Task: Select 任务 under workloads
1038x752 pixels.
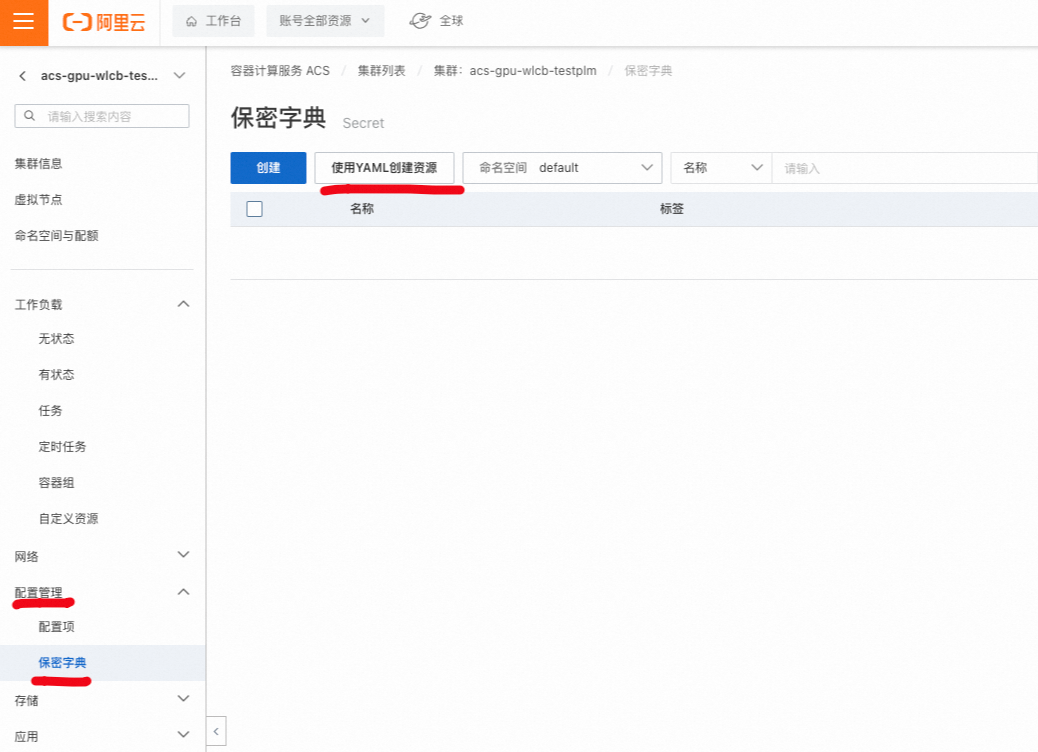Action: 50,411
